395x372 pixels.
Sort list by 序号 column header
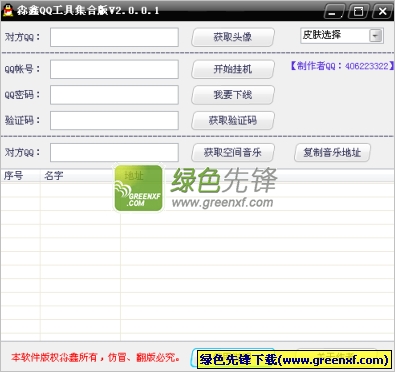point(20,176)
